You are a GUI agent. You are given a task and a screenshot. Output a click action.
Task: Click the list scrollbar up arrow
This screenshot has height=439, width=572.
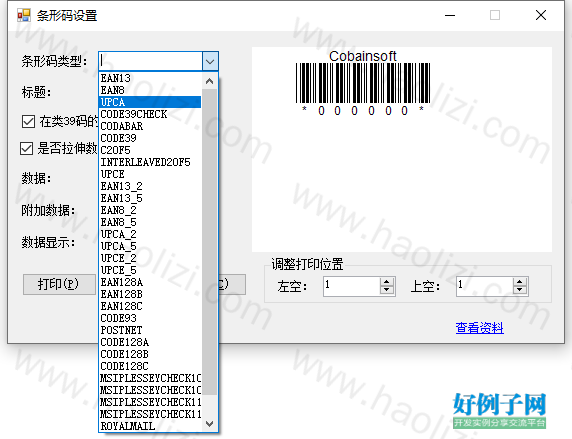click(209, 81)
